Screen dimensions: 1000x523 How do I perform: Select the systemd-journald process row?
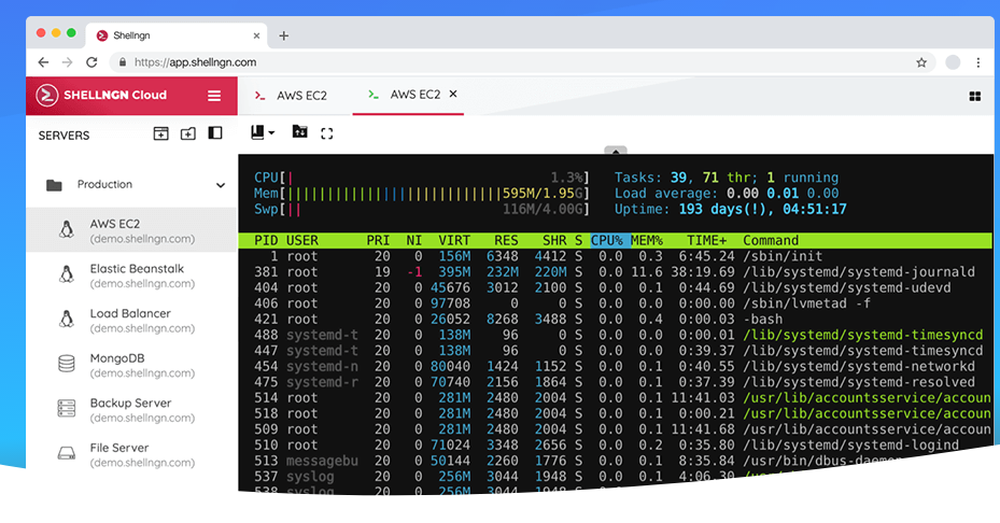[x=615, y=272]
